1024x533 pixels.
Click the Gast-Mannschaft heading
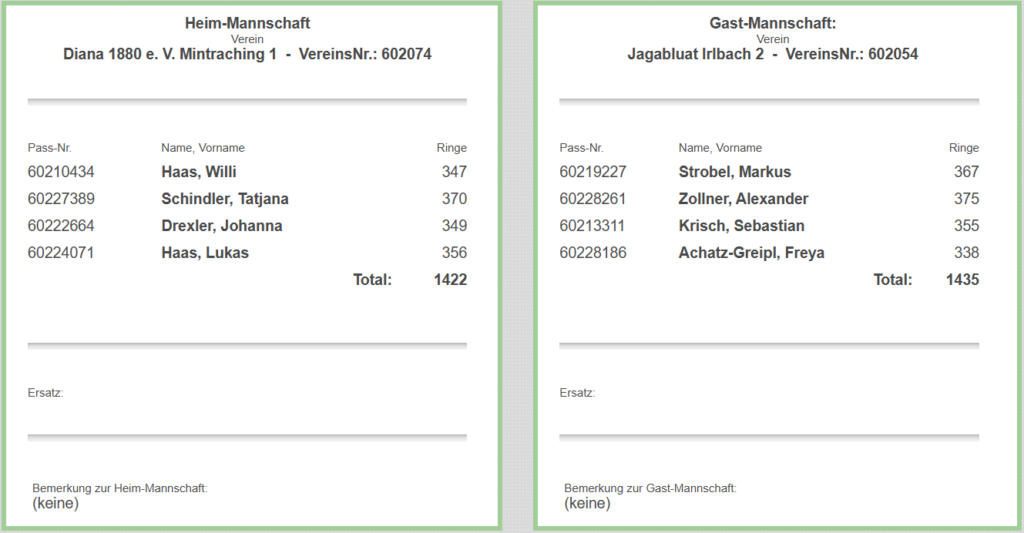772,22
